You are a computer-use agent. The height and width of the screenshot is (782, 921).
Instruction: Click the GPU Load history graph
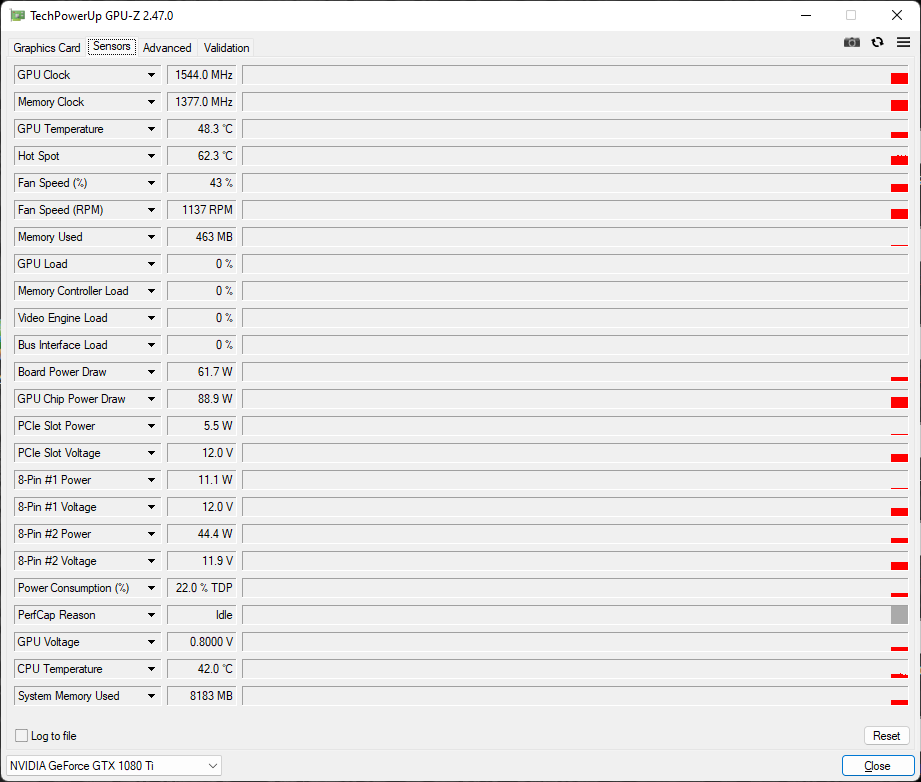point(575,264)
